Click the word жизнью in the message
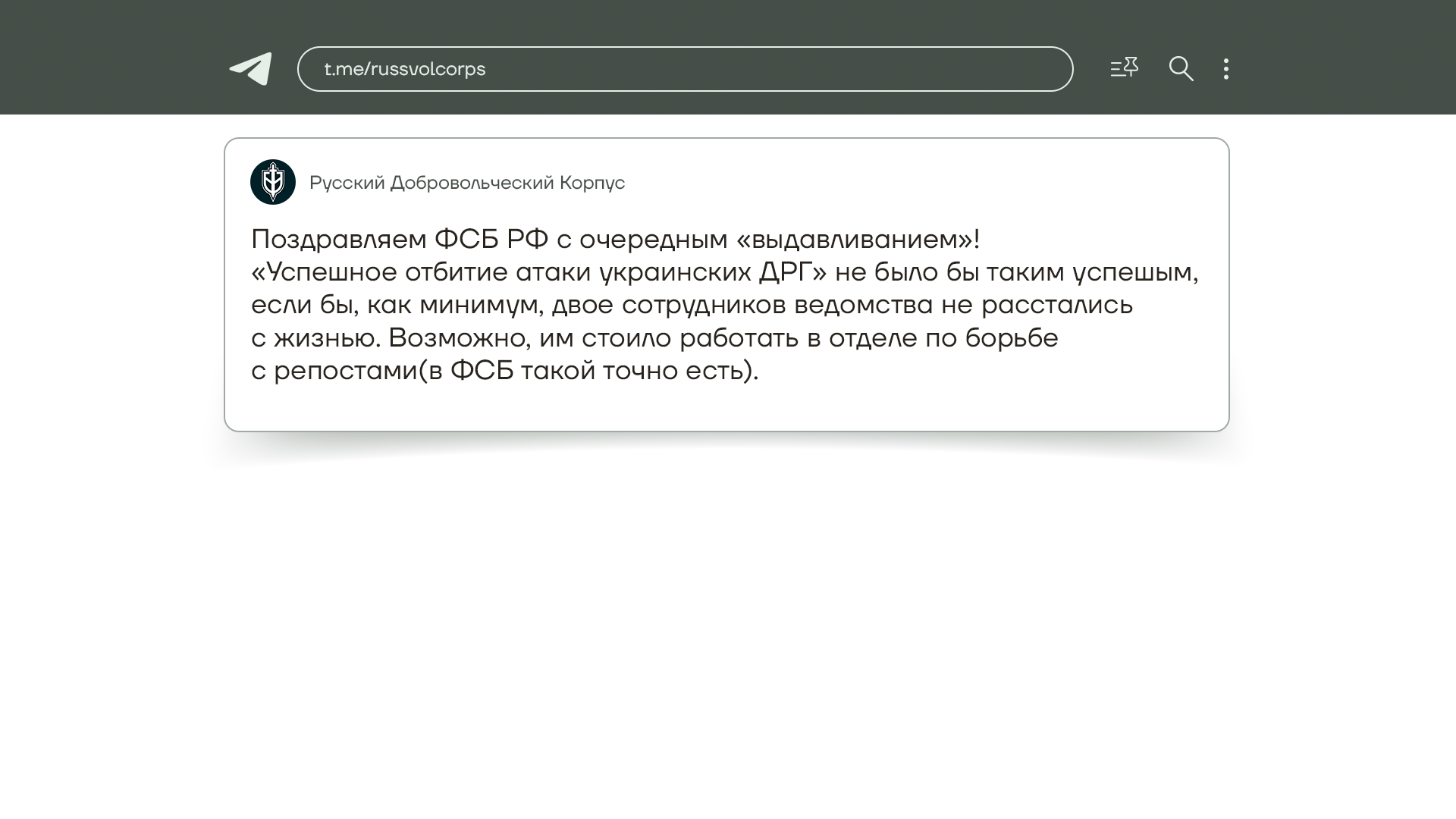This screenshot has width=1456, height=819. click(x=326, y=338)
